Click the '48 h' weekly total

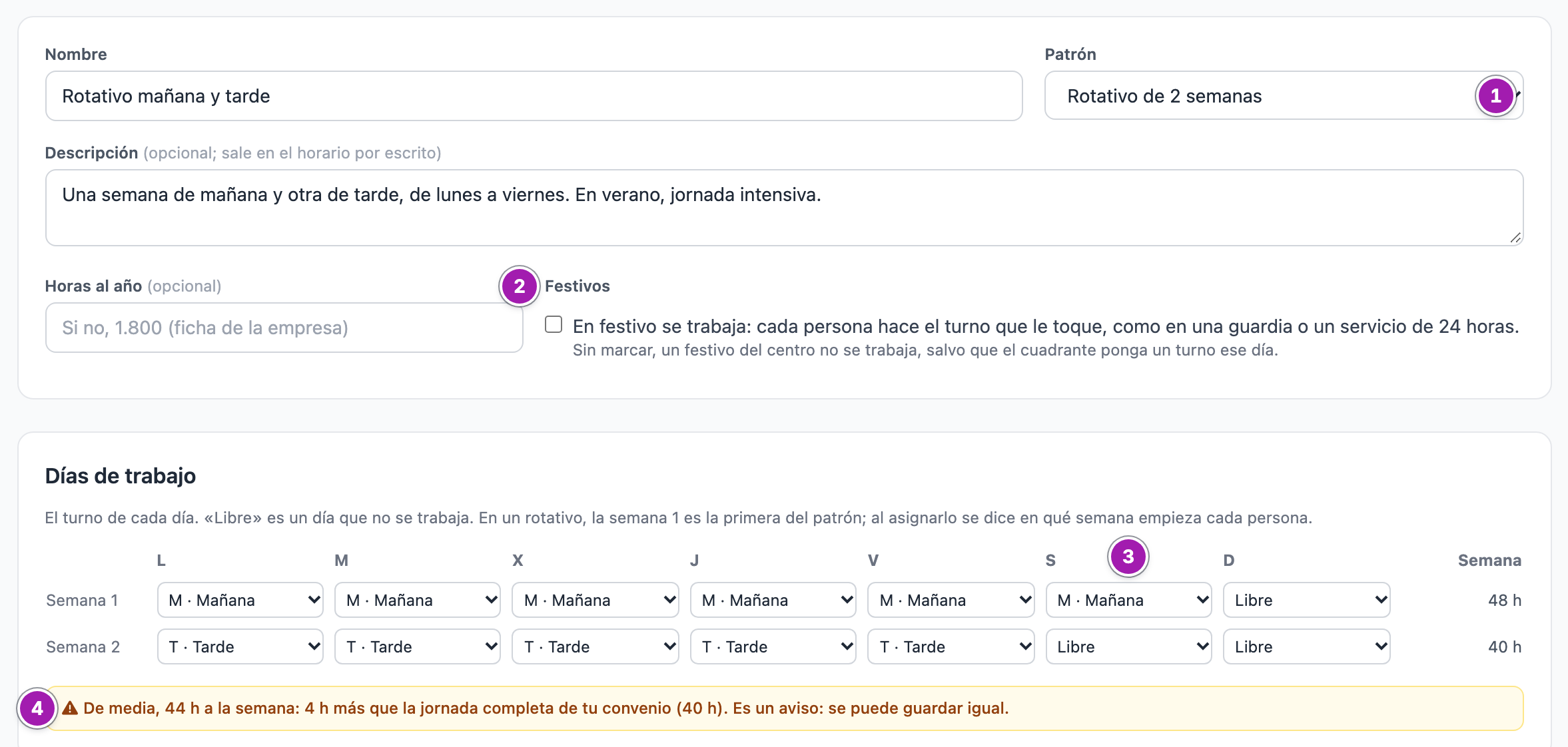point(1505,601)
